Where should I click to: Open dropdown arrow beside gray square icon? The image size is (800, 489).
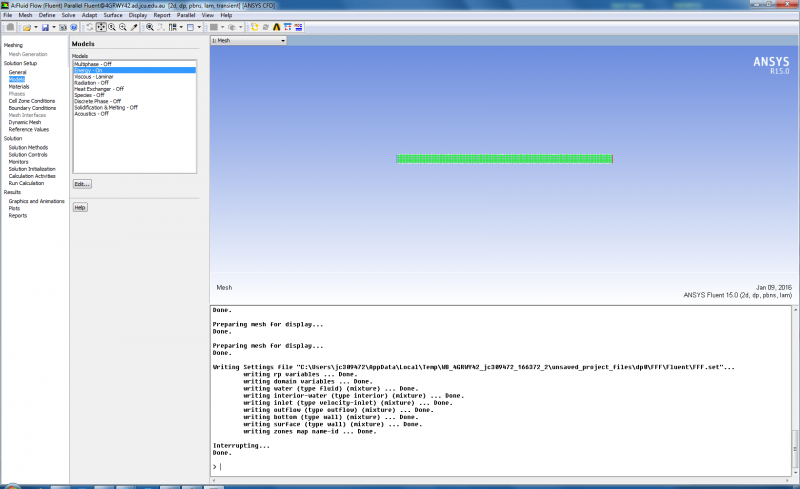[222, 27]
